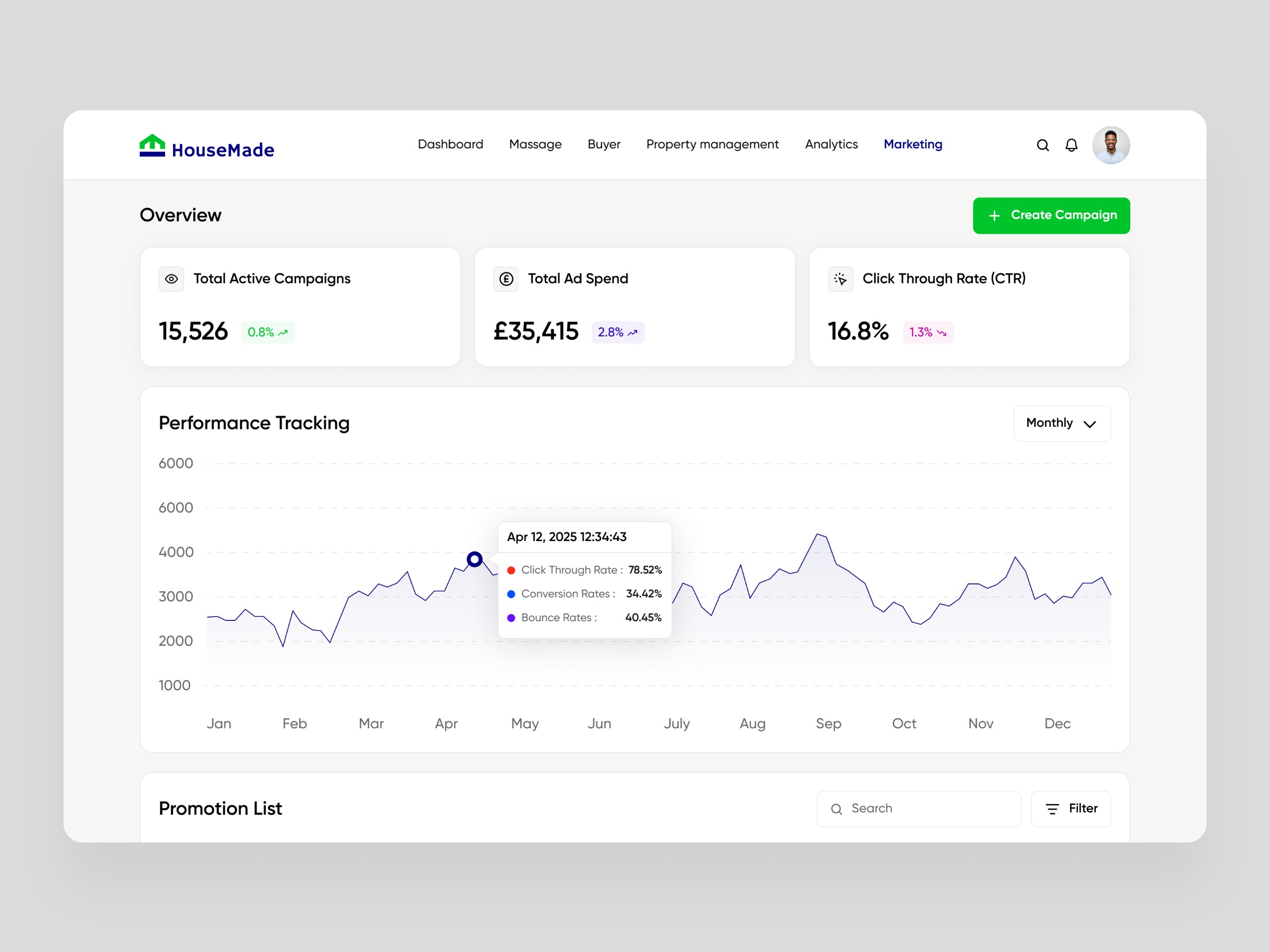This screenshot has width=1270, height=952.
Task: Open search using the magnifier icon in navbar
Action: [x=1042, y=145]
